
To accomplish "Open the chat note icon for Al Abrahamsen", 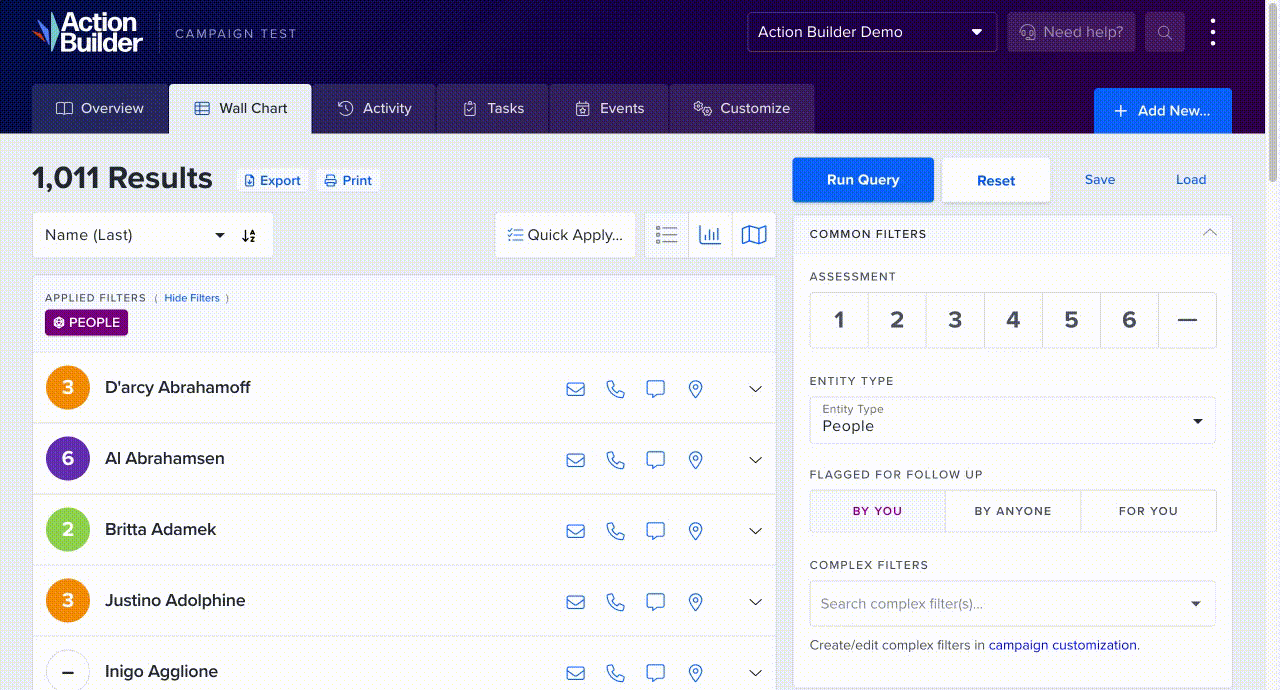I will [655, 460].
